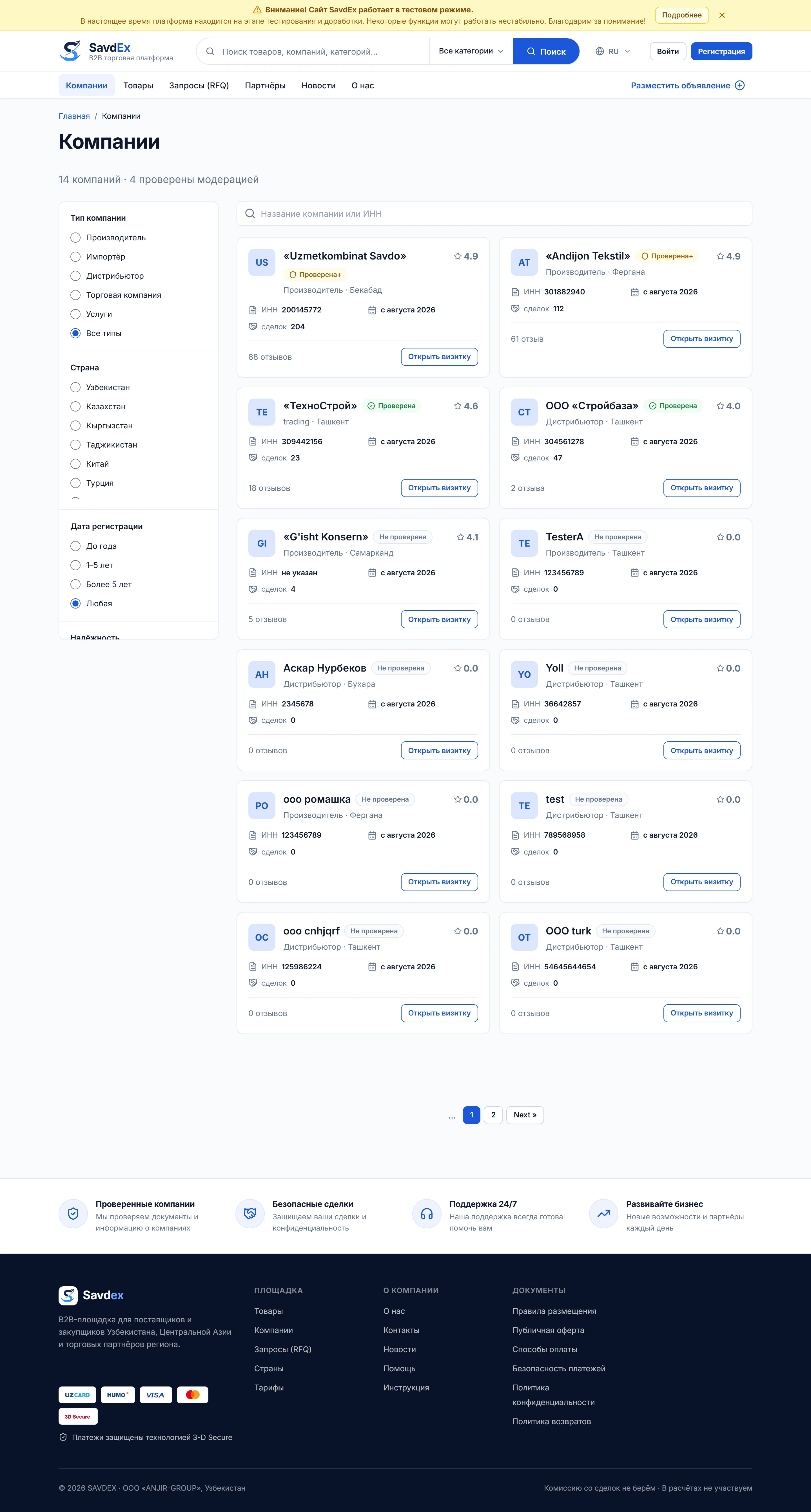The width and height of the screenshot is (811, 1512).
Task: Click the Подробнее button in the banner
Action: click(681, 15)
